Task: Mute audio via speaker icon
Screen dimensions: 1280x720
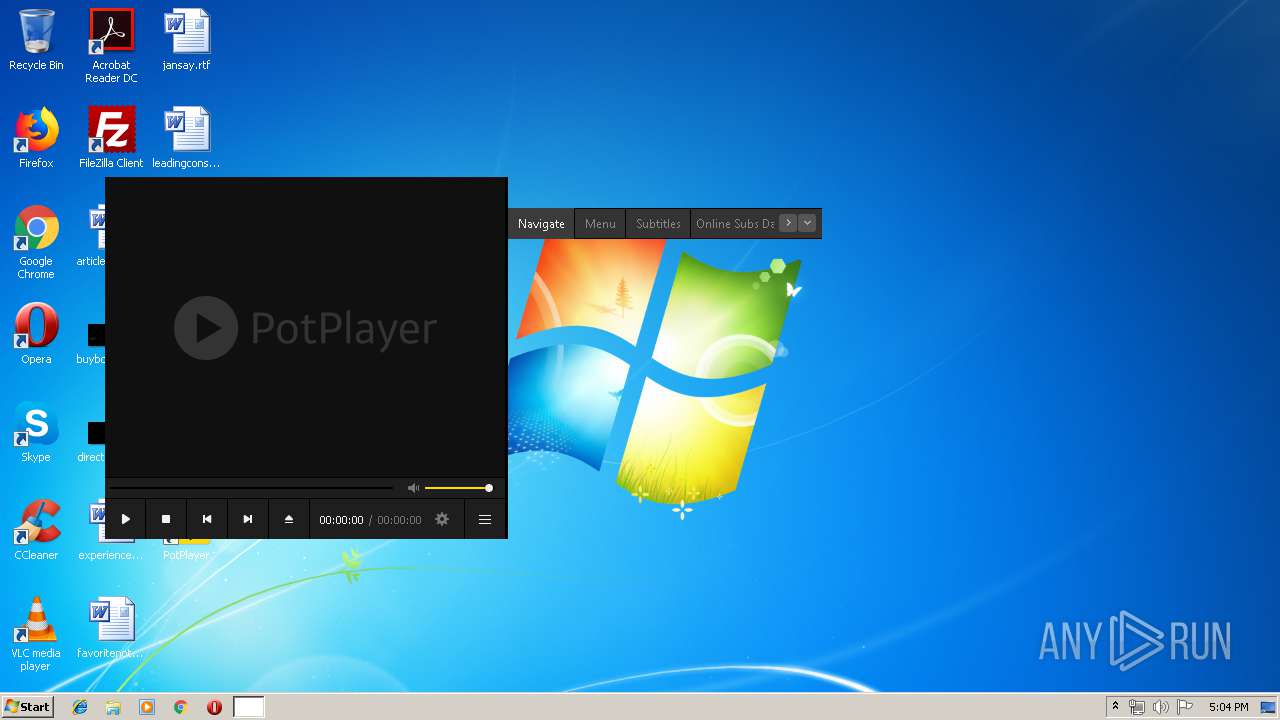Action: pyautogui.click(x=413, y=488)
